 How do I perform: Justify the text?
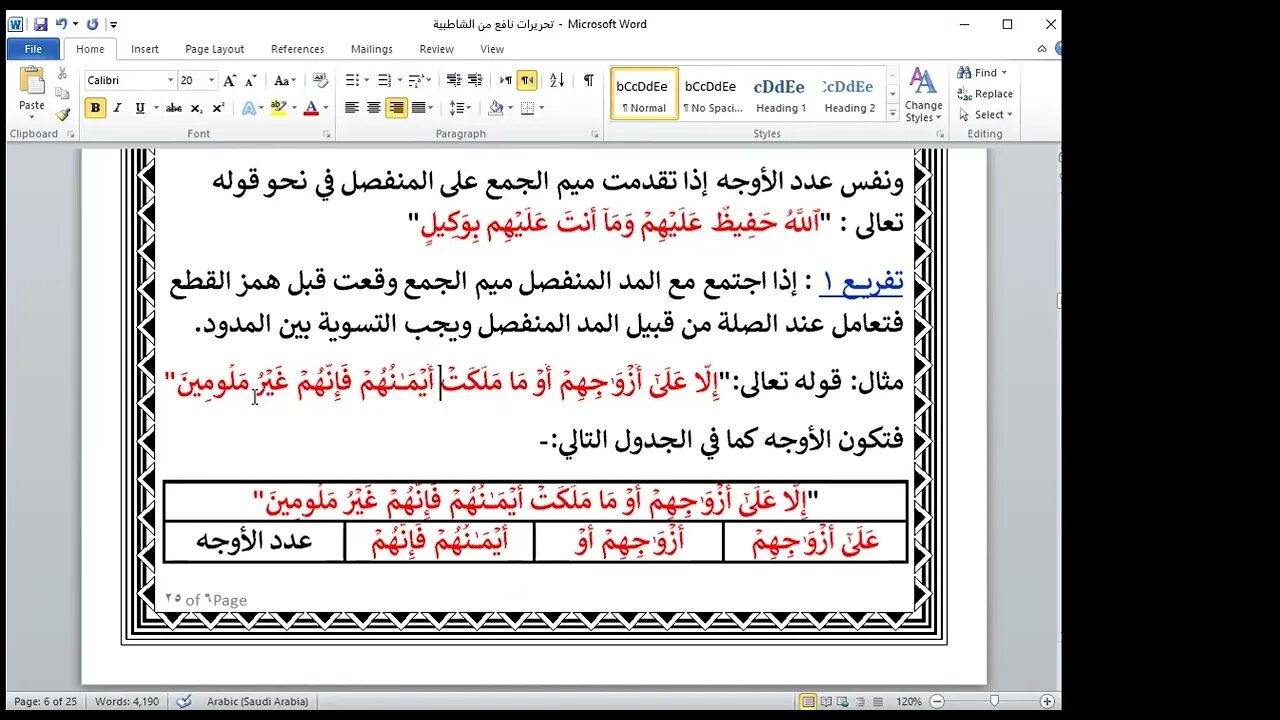click(x=418, y=108)
